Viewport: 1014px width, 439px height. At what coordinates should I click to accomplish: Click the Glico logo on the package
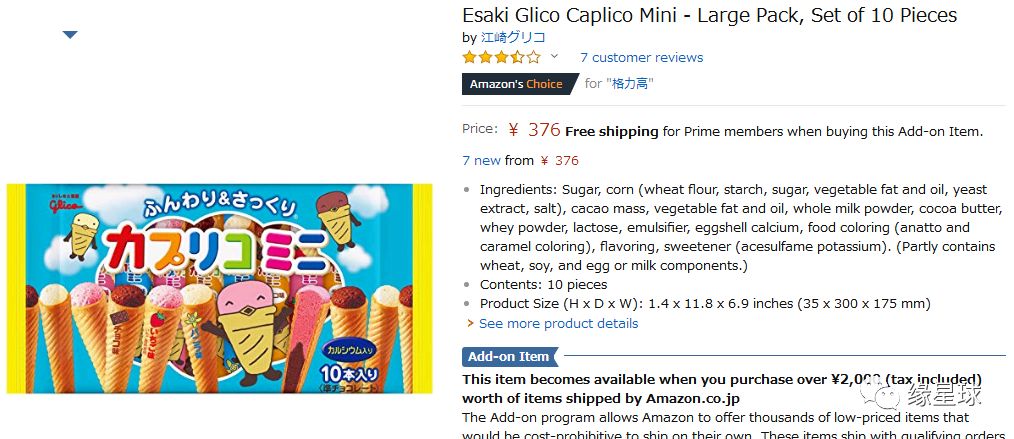click(x=69, y=201)
